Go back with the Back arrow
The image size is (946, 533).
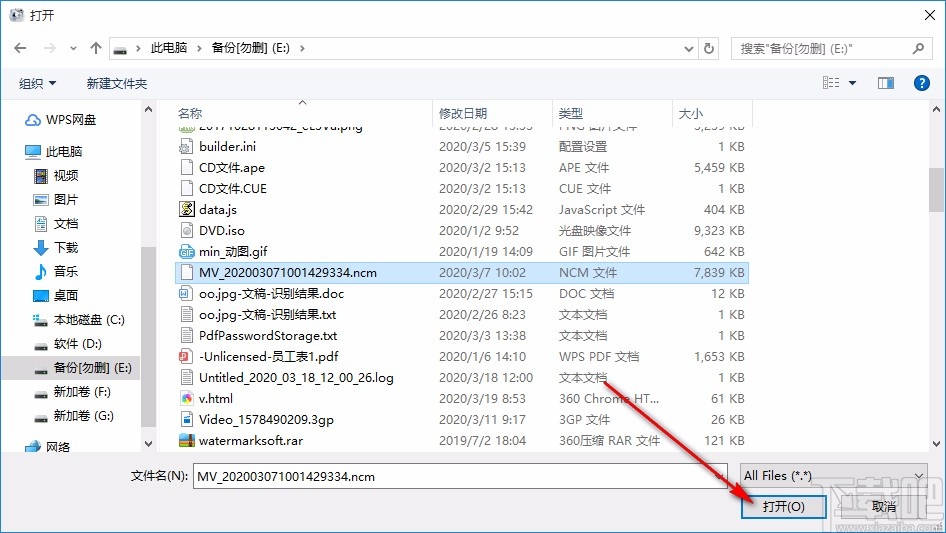[20, 48]
